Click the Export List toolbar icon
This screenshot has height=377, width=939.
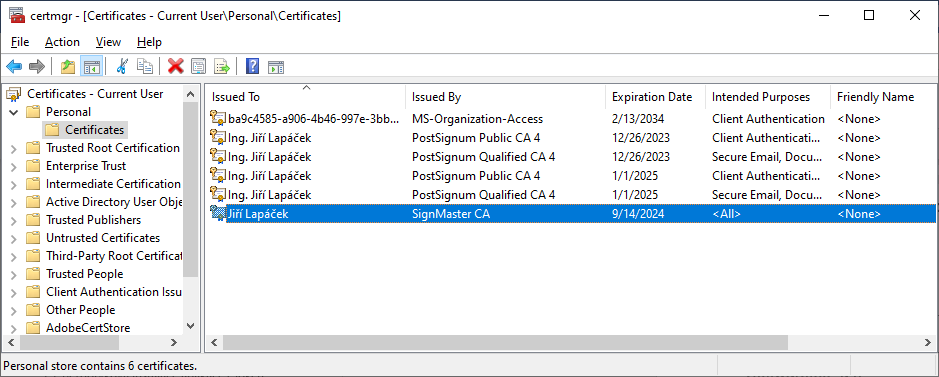click(222, 66)
